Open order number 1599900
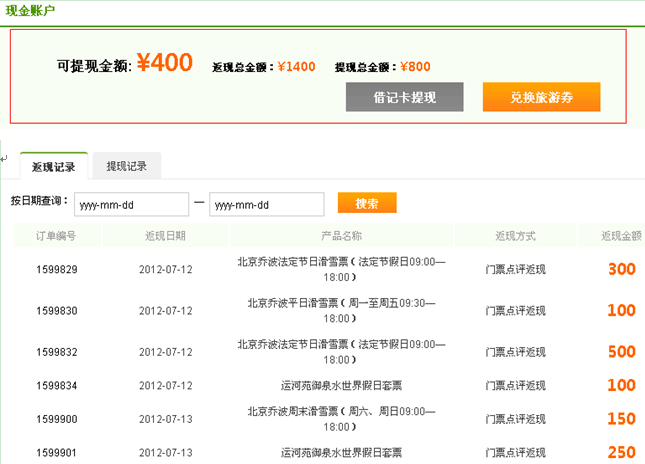The height and width of the screenshot is (464, 645). click(x=57, y=419)
